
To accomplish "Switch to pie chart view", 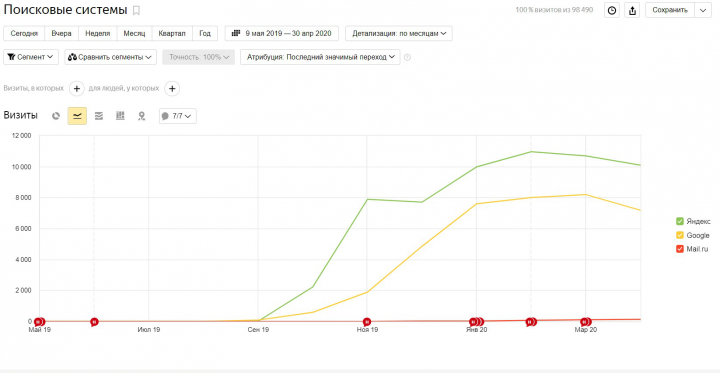I will (56, 116).
